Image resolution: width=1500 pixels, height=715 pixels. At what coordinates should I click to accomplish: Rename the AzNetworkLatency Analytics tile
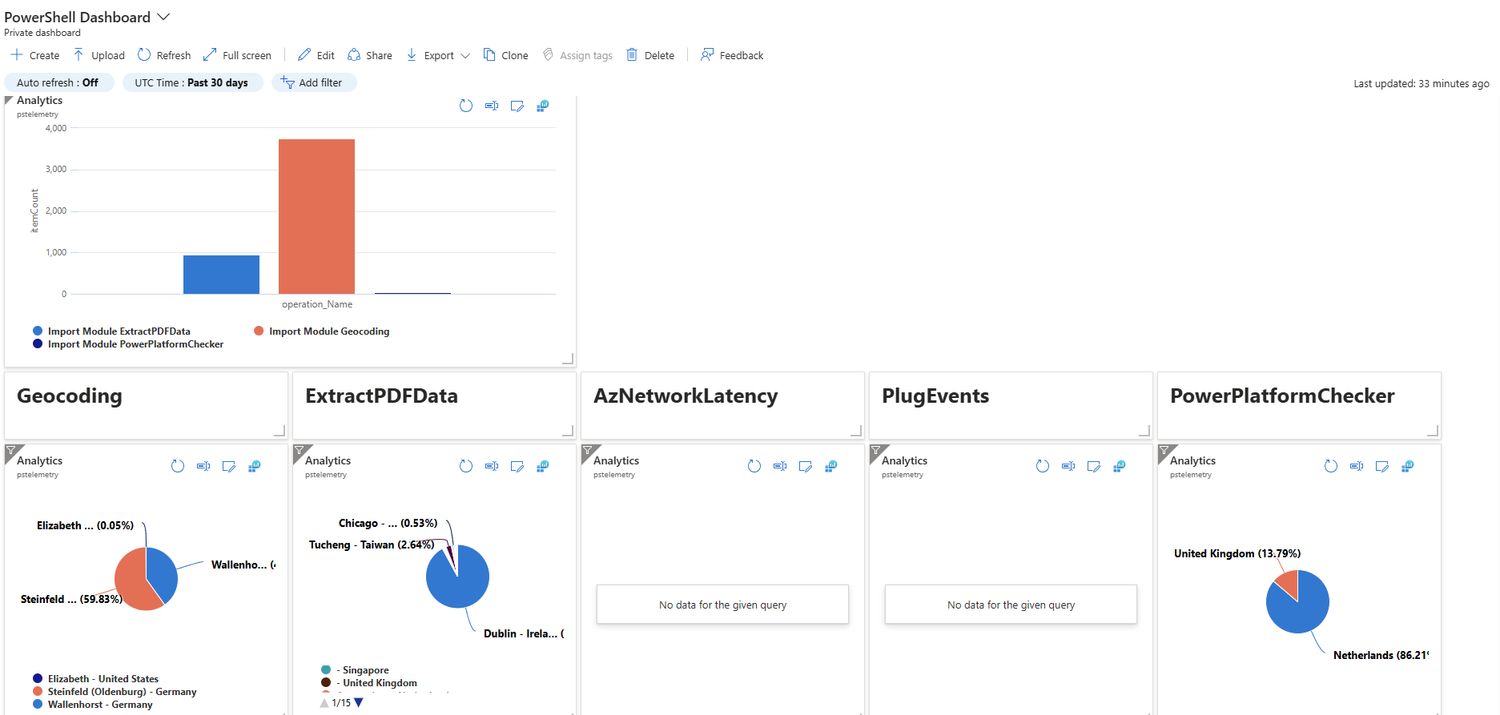click(780, 466)
